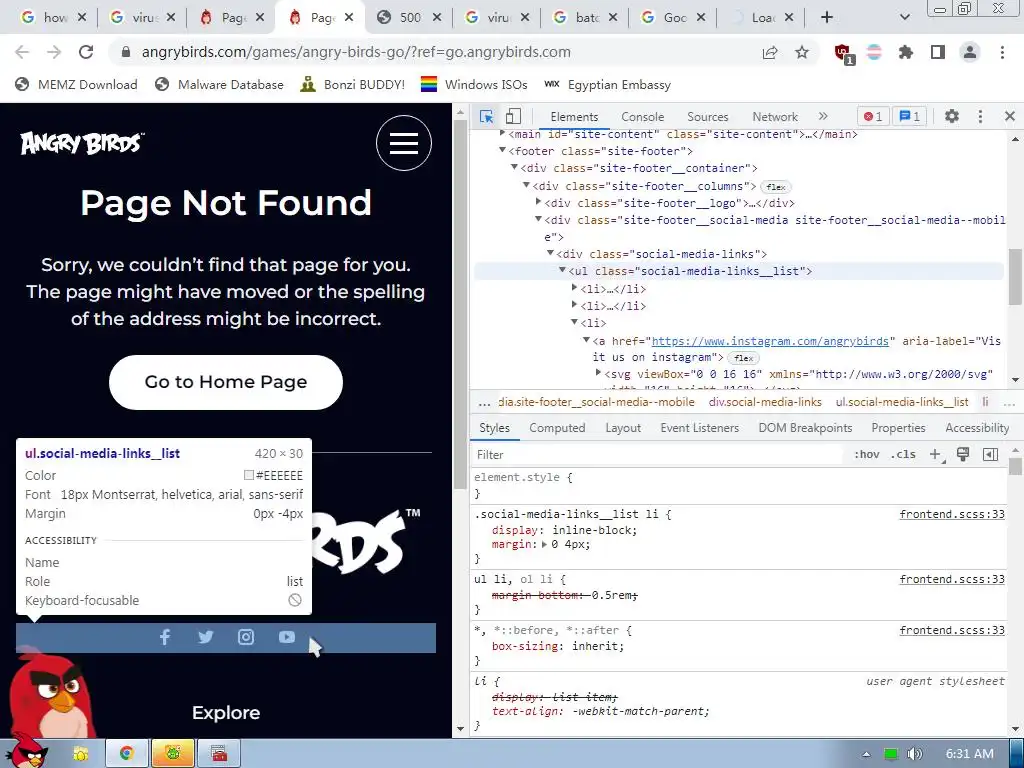Open the Chrome profile avatar

[970, 52]
